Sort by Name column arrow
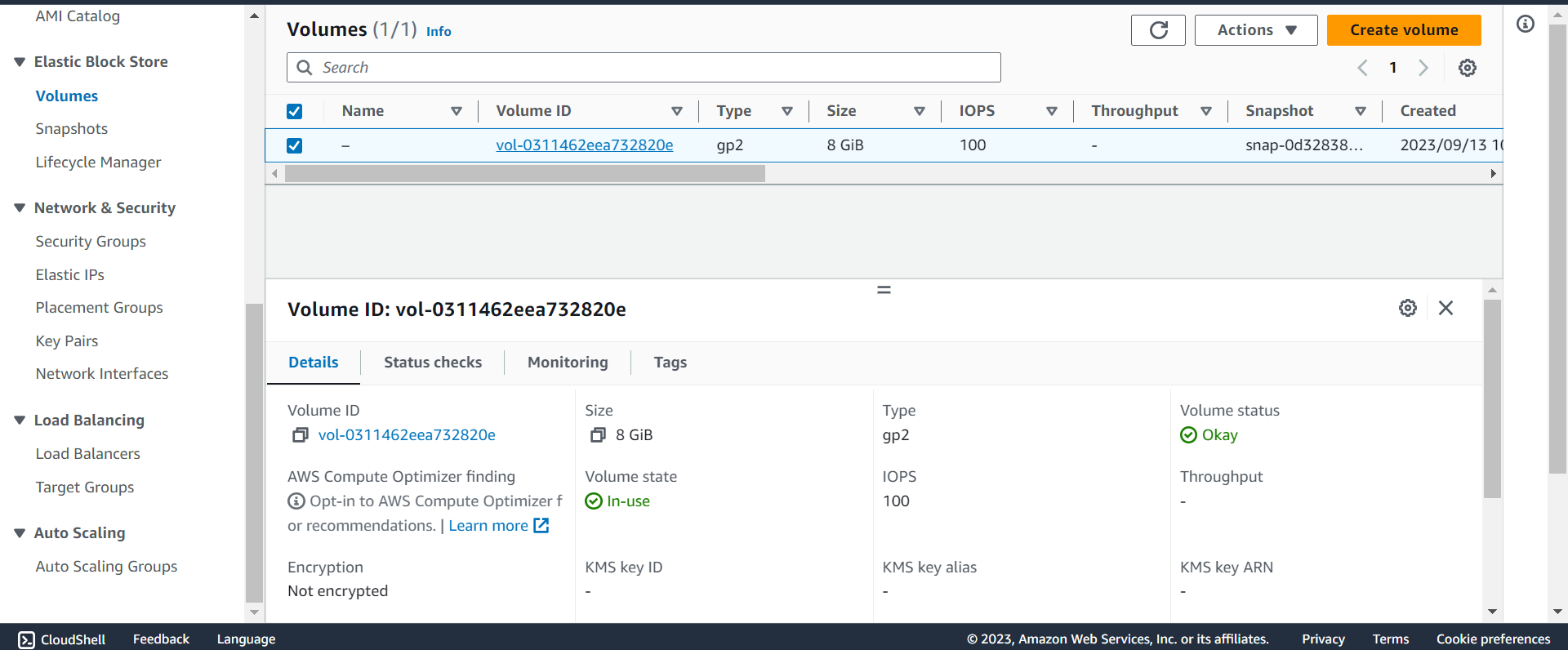Image resolution: width=1568 pixels, height=650 pixels. [x=457, y=111]
